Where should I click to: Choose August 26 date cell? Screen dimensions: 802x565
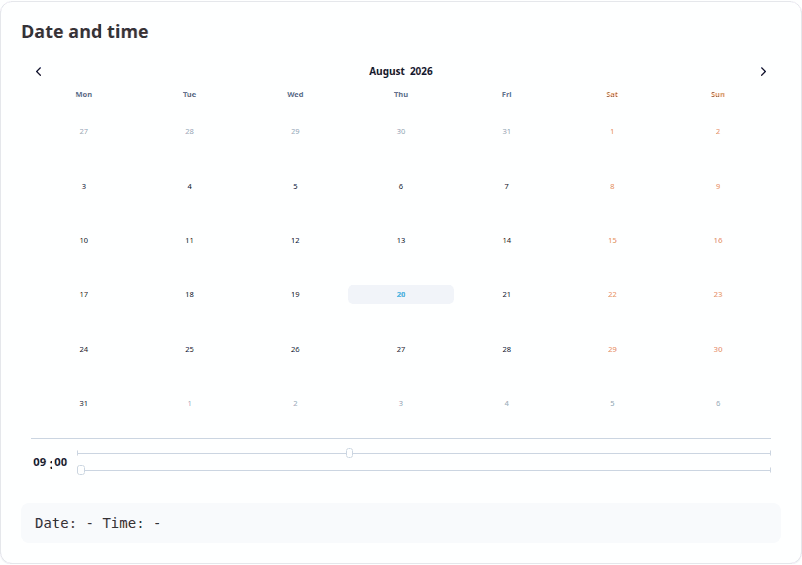295,350
